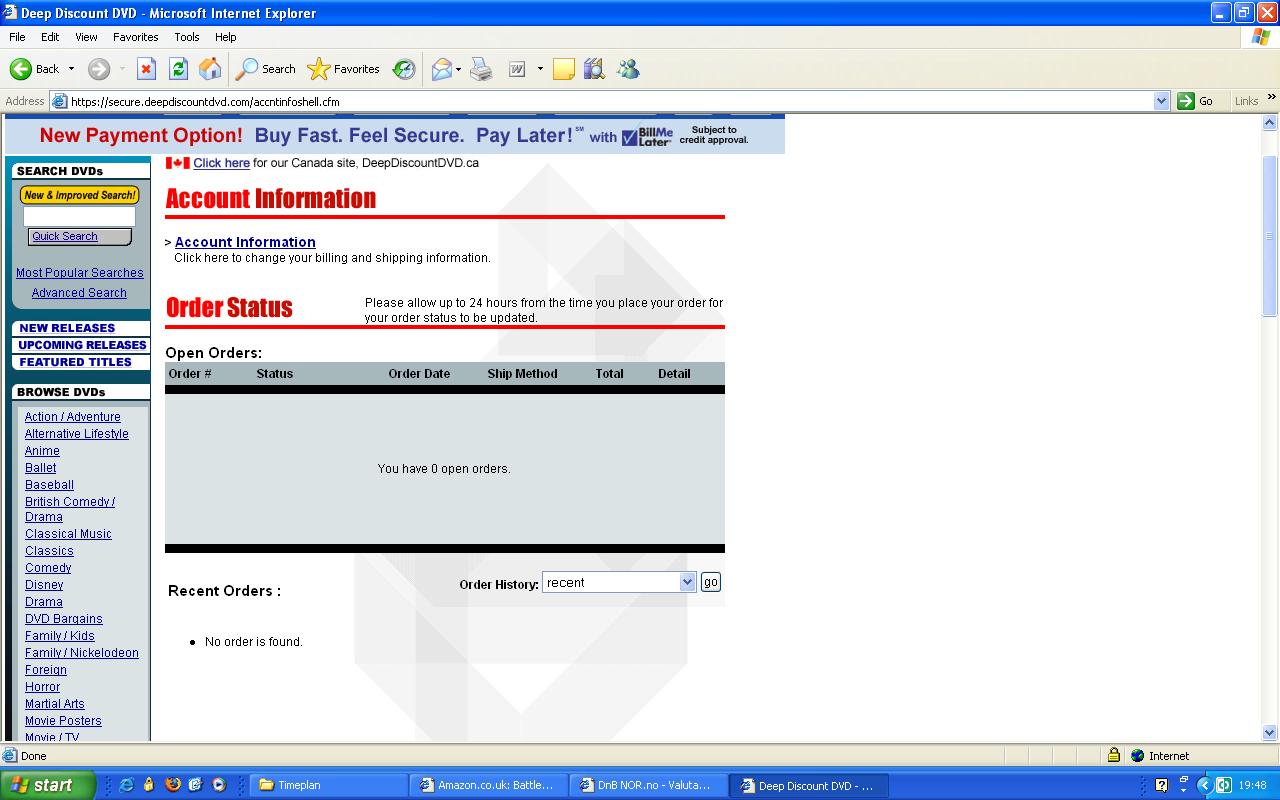Expand the Edit-with dropdown arrow next to Word

click(540, 69)
